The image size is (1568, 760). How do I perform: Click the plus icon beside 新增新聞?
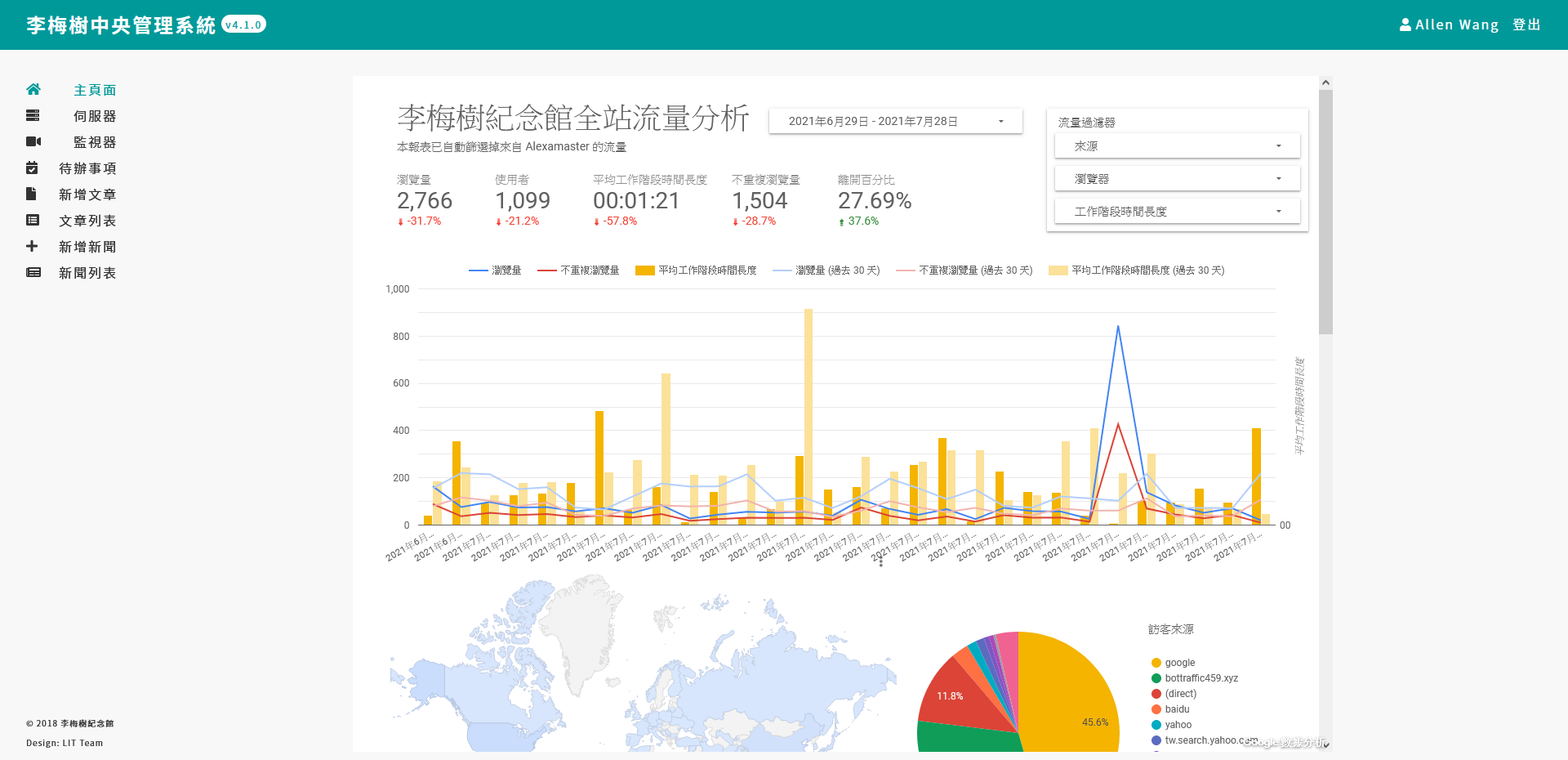tap(32, 246)
